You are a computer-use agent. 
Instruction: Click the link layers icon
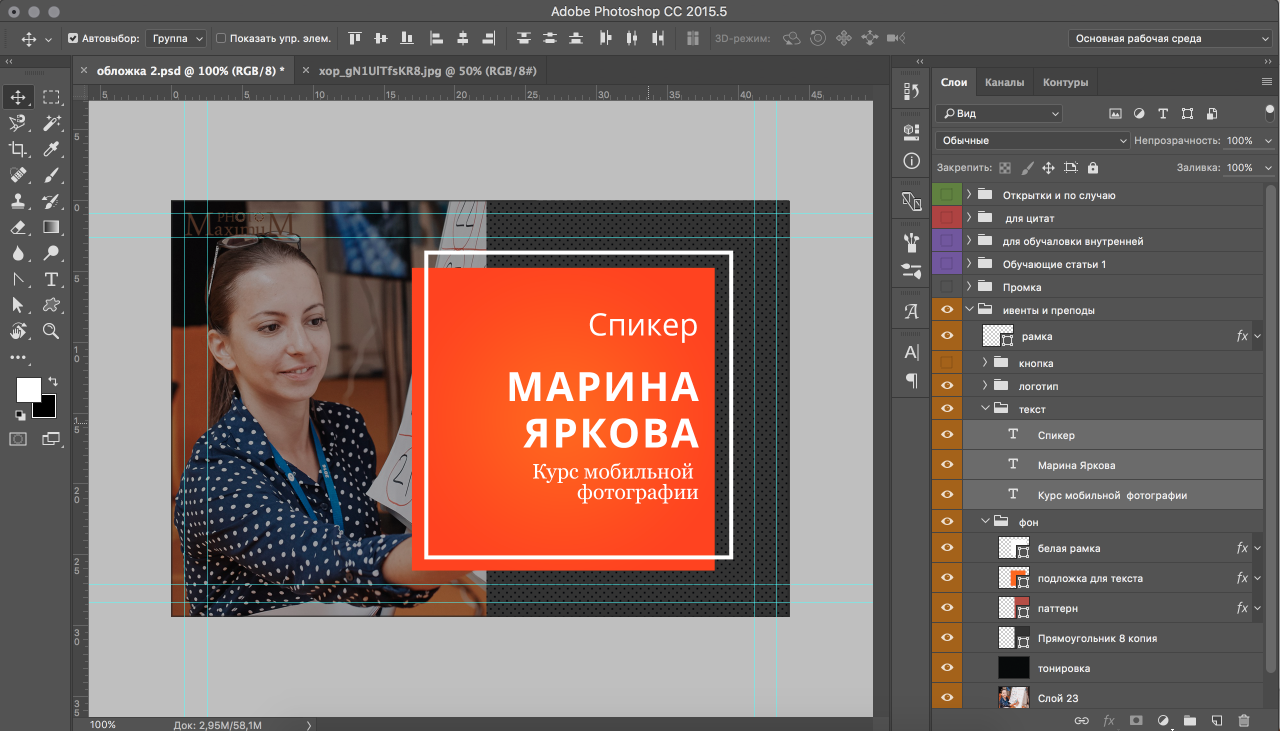point(1081,720)
